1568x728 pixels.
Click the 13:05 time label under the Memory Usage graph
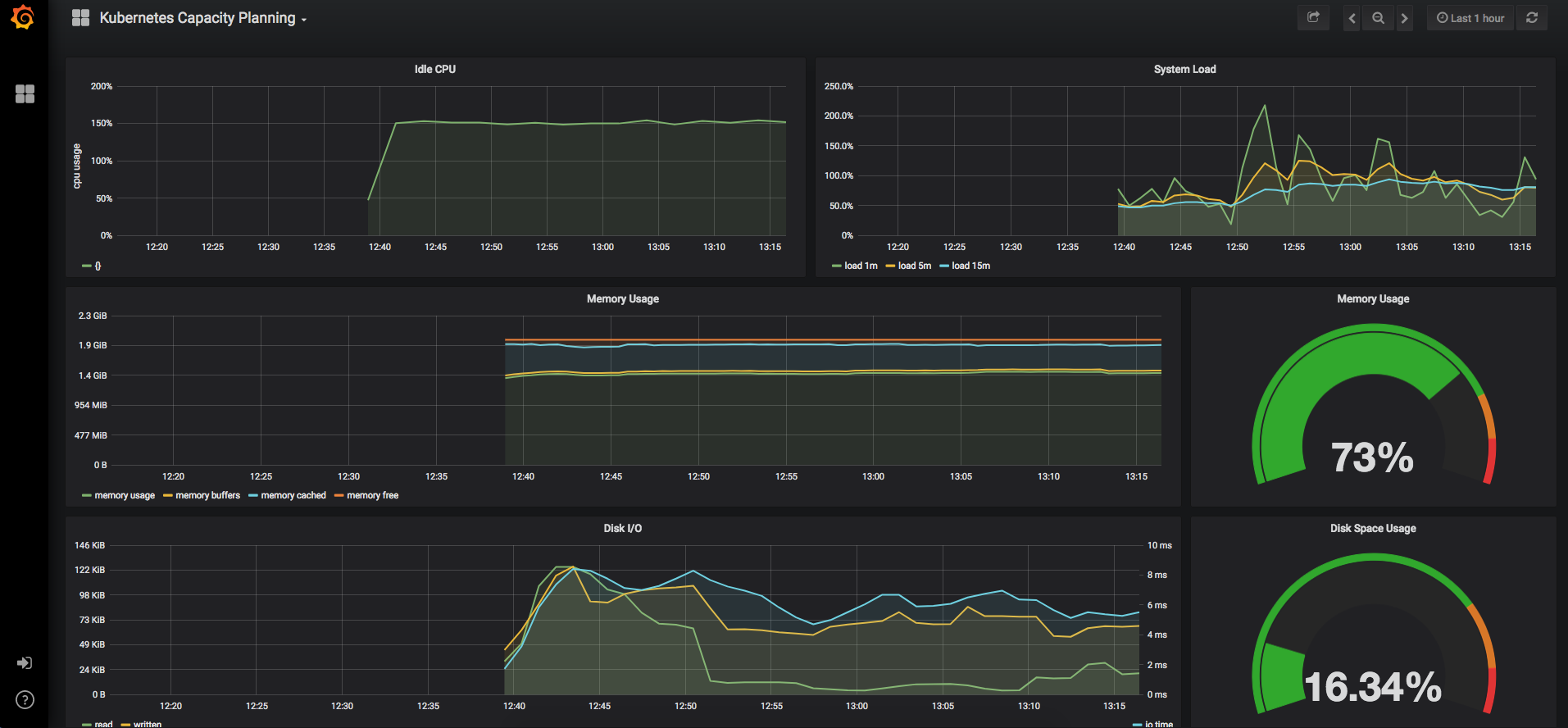(x=961, y=476)
